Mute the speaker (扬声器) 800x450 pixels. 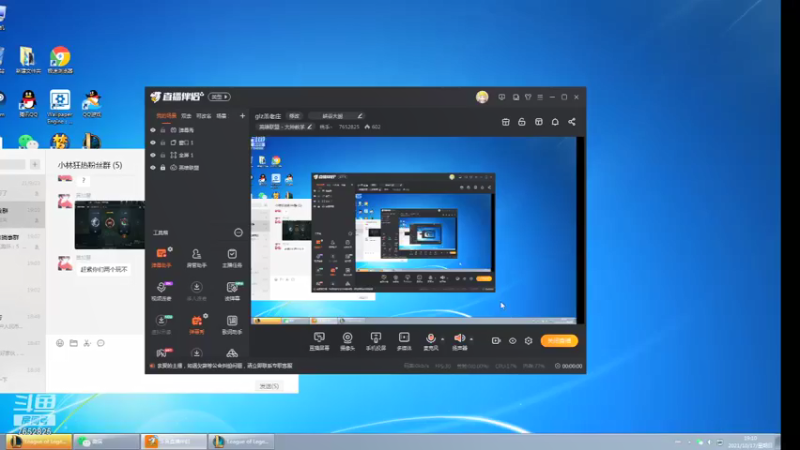(459, 341)
